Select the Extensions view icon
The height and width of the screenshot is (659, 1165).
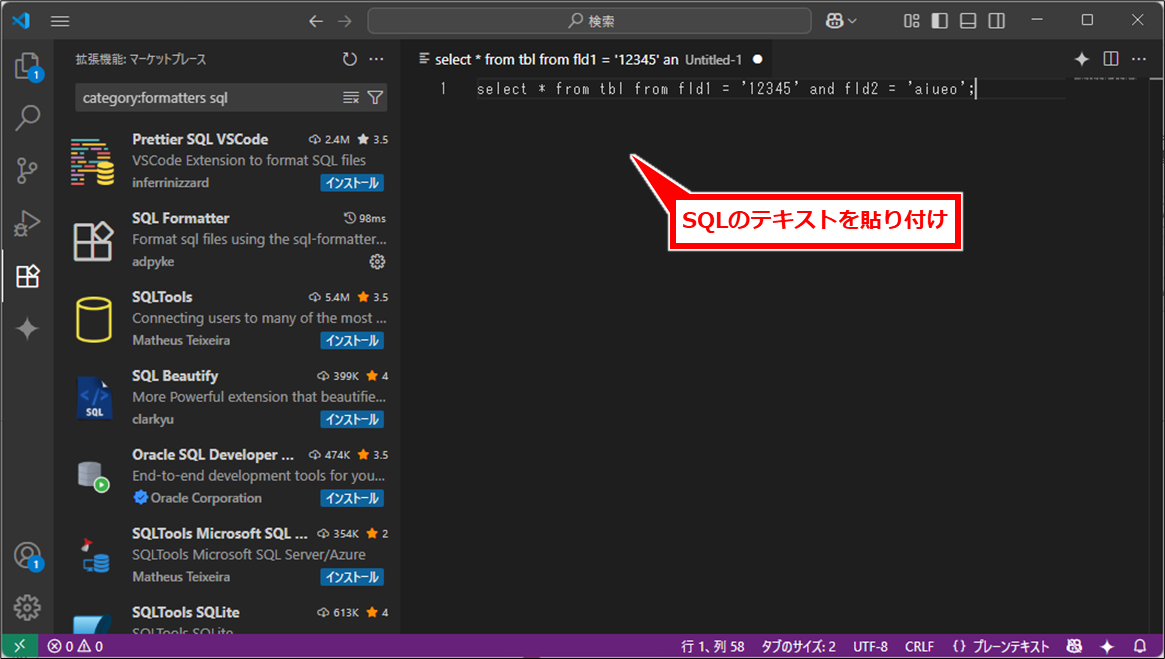[27, 276]
